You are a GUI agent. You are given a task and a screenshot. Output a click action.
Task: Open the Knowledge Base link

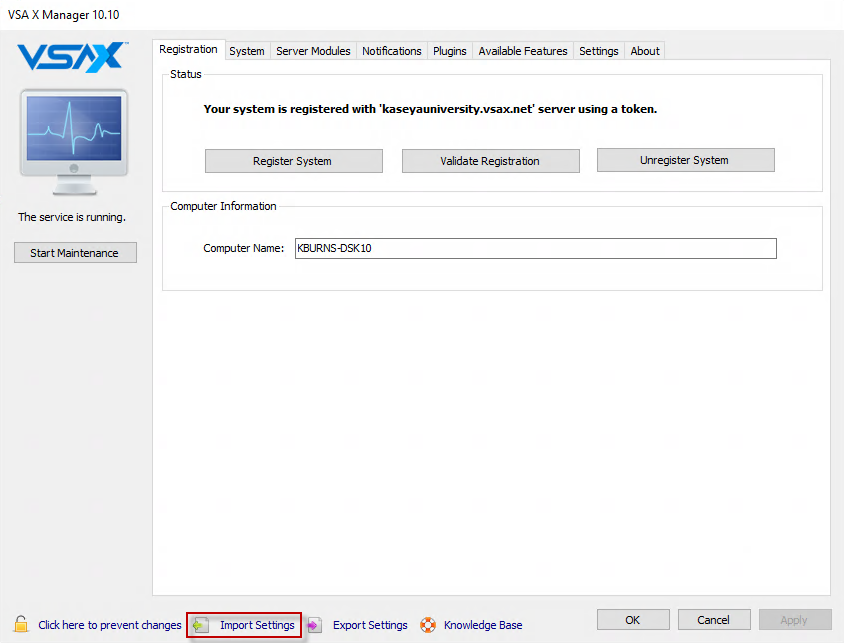click(x=483, y=625)
